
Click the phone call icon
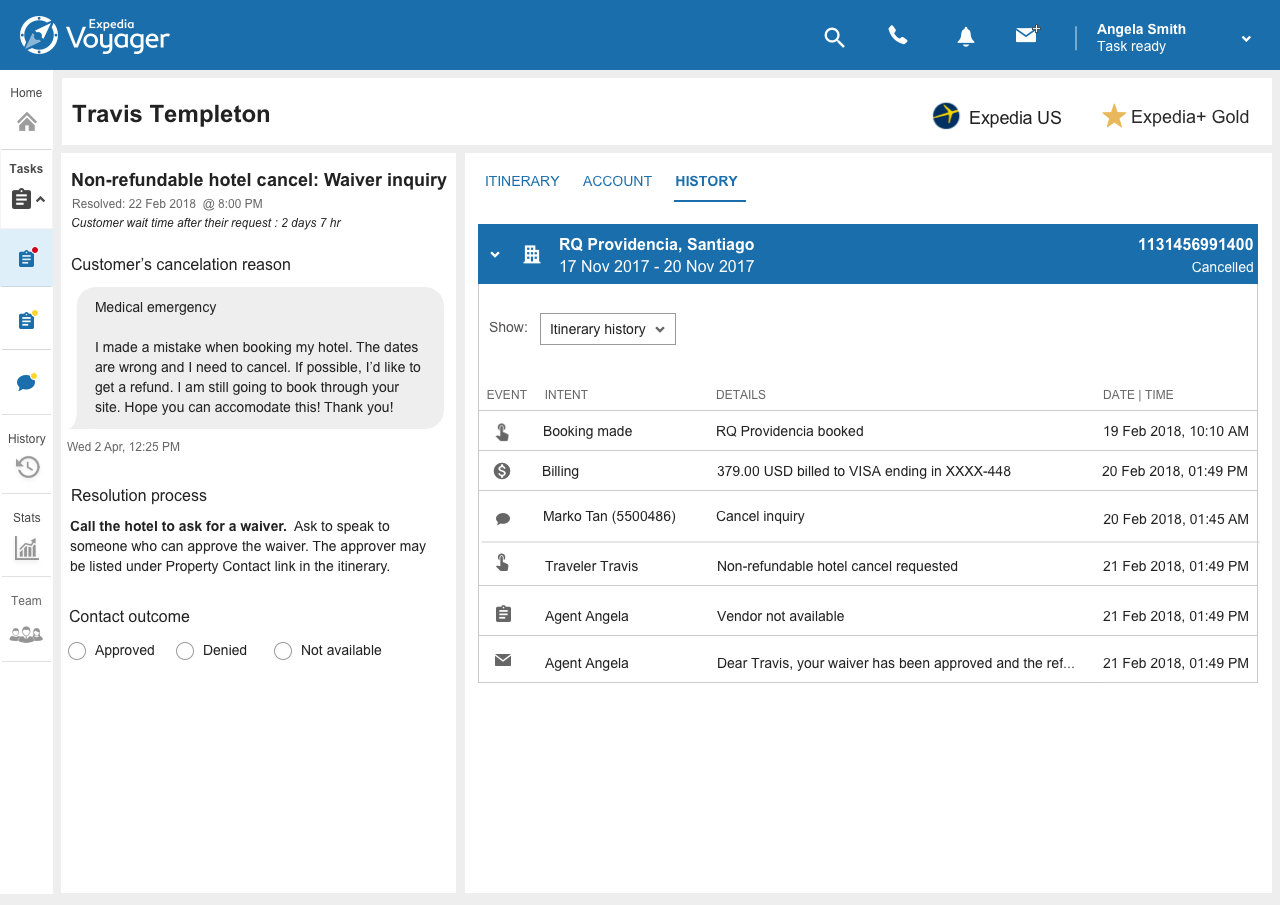(x=898, y=36)
